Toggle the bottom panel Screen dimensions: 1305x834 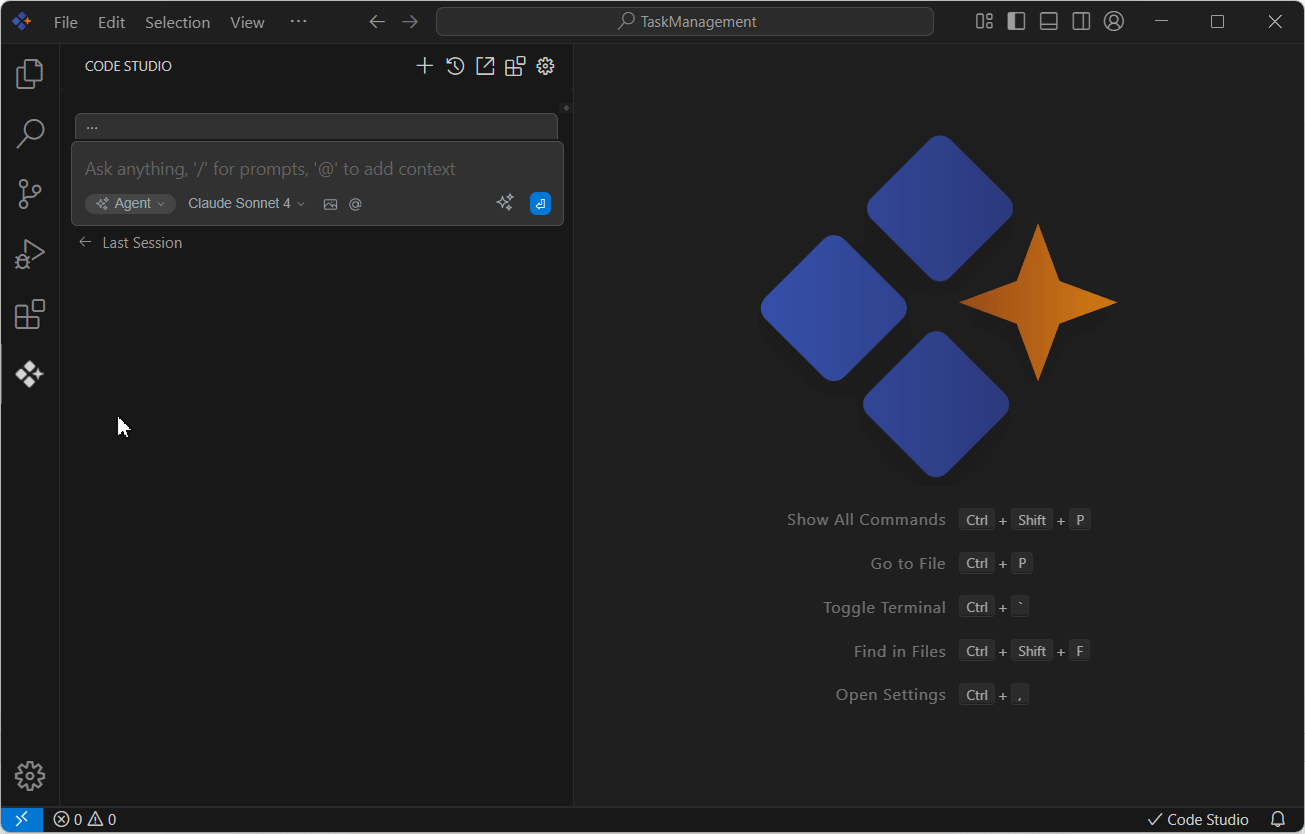(x=1049, y=22)
